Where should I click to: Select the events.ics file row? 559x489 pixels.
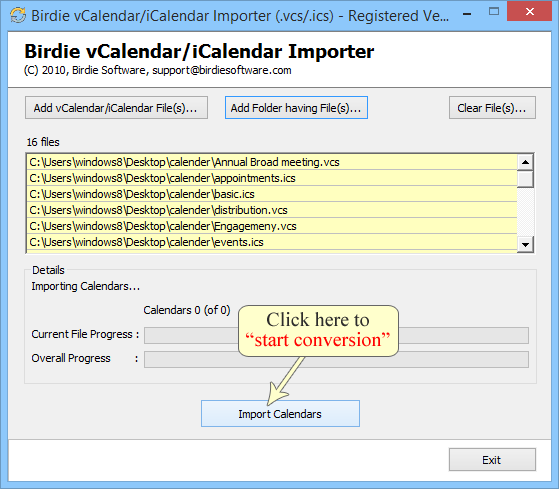click(x=272, y=242)
